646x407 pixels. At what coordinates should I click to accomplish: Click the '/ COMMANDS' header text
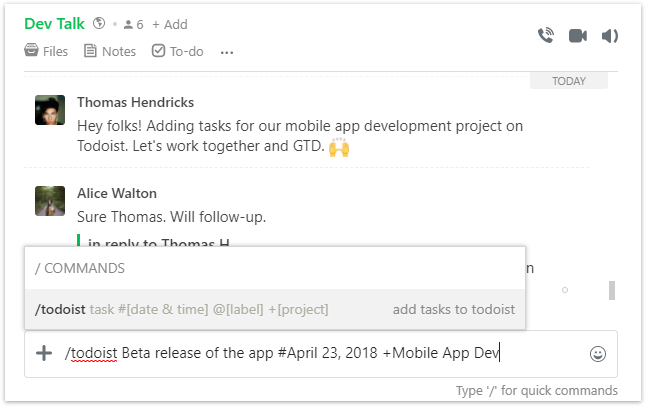(x=80, y=268)
